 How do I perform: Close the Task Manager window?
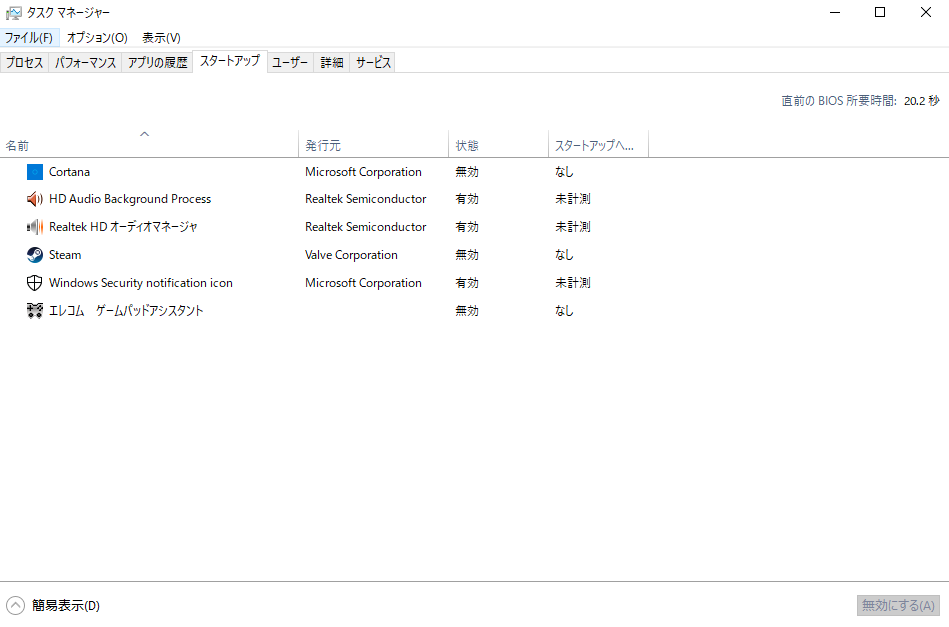click(926, 13)
